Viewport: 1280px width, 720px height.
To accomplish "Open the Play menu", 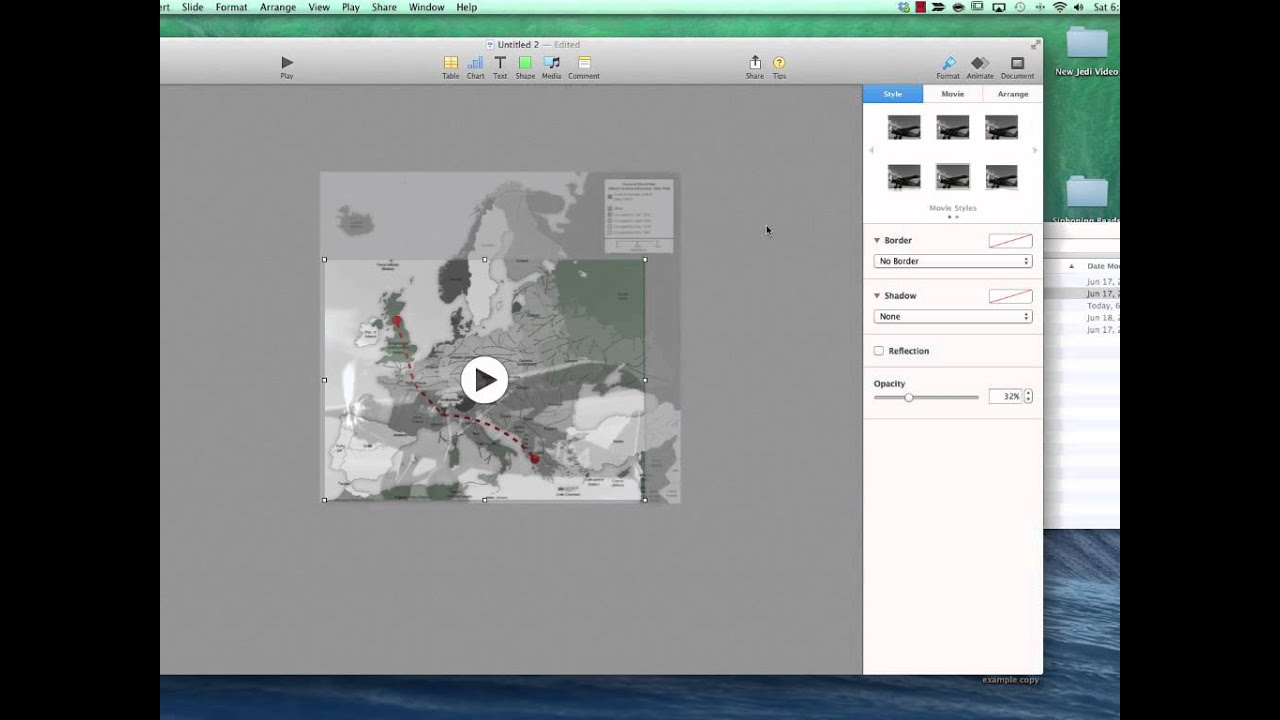I will click(x=351, y=7).
